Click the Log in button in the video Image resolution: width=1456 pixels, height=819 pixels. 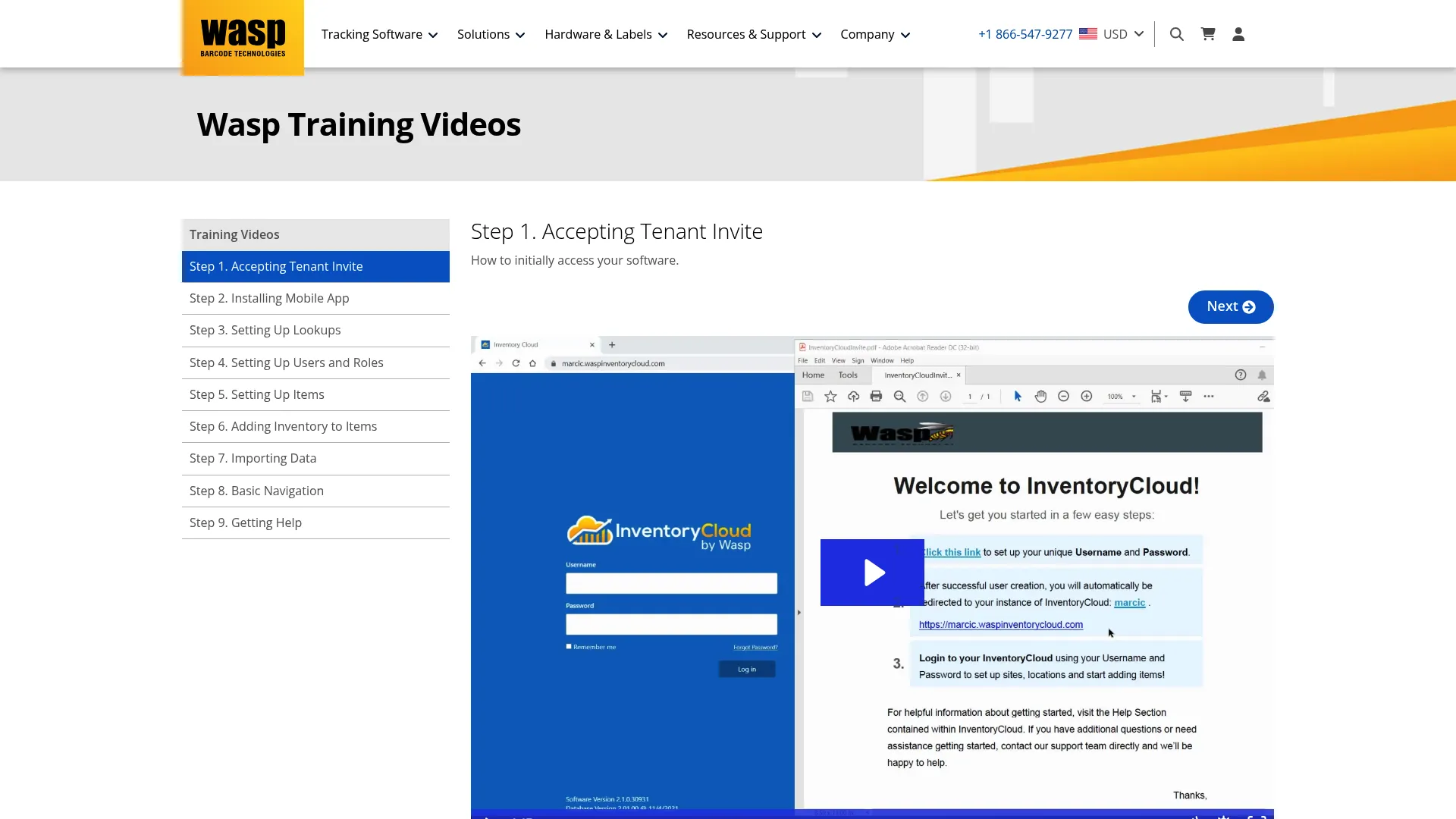point(747,669)
